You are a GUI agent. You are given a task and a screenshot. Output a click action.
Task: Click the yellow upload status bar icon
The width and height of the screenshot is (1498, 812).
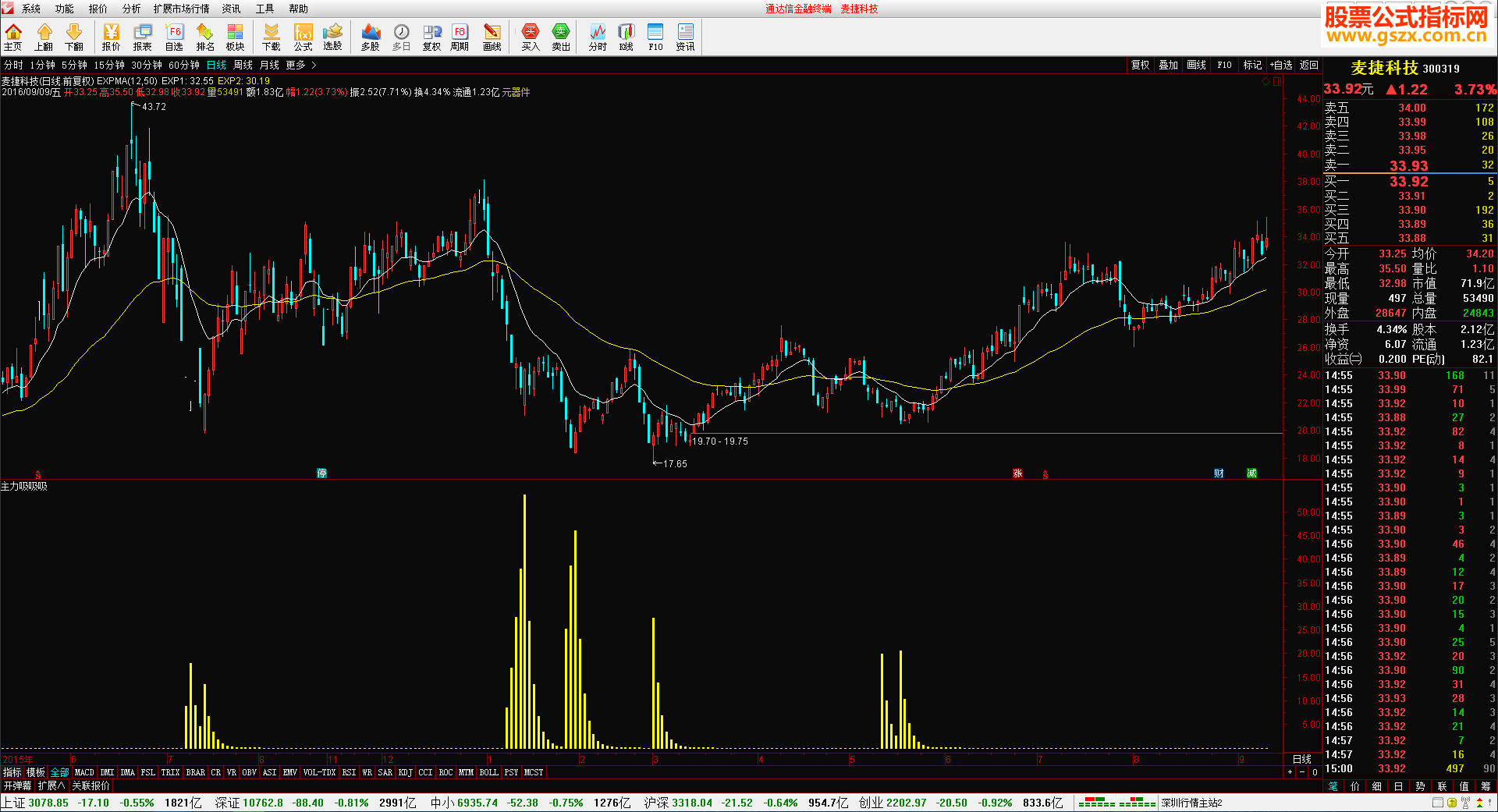click(1452, 803)
